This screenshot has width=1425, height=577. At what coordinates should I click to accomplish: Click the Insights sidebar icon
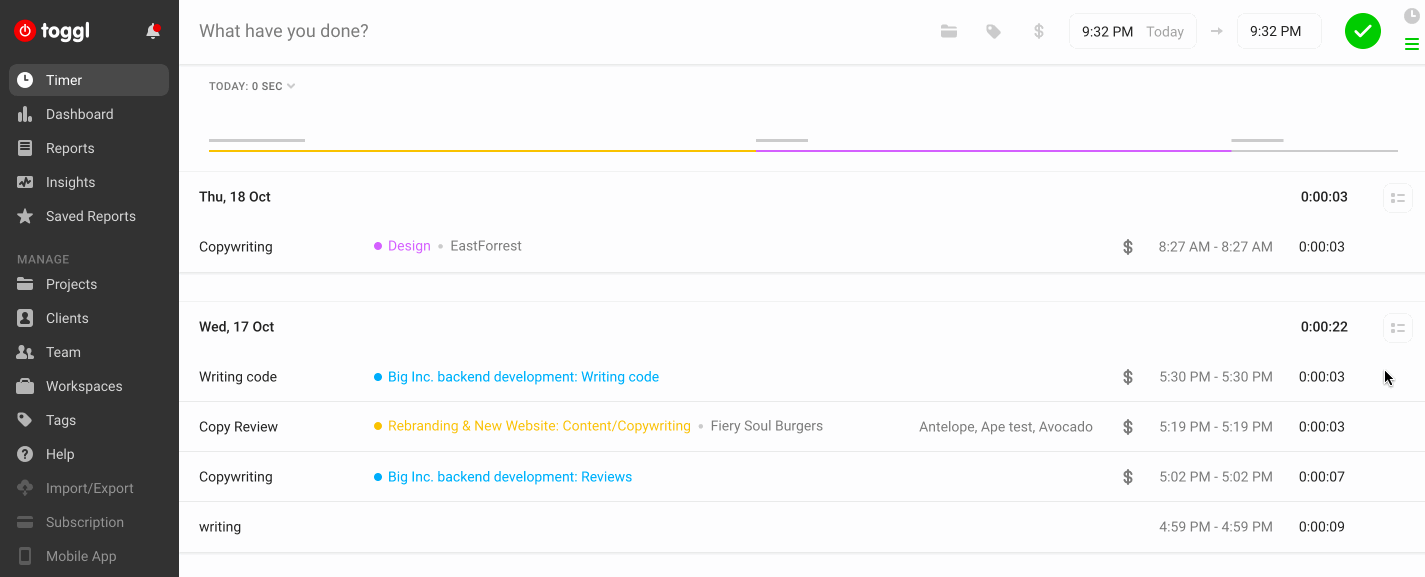point(25,182)
